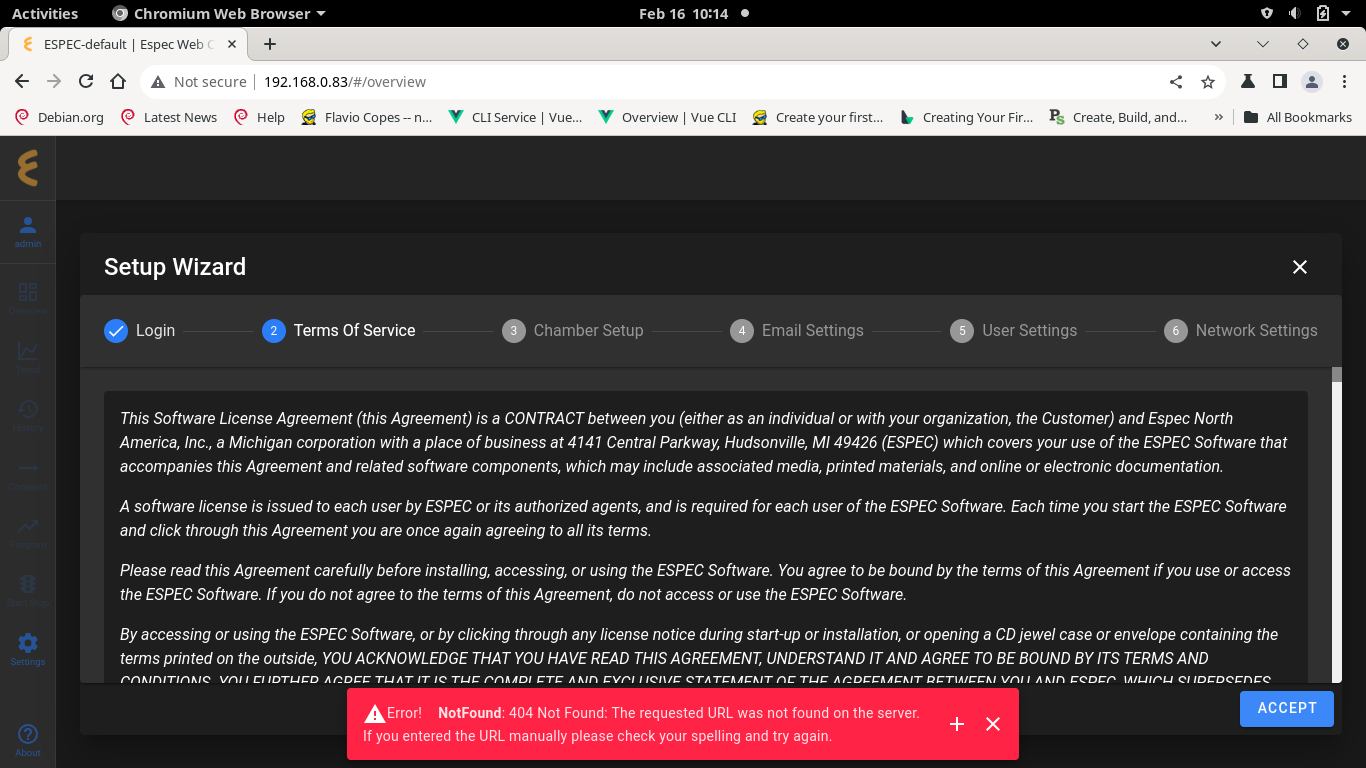Accept the license agreement
The height and width of the screenshot is (768, 1366).
(1287, 708)
